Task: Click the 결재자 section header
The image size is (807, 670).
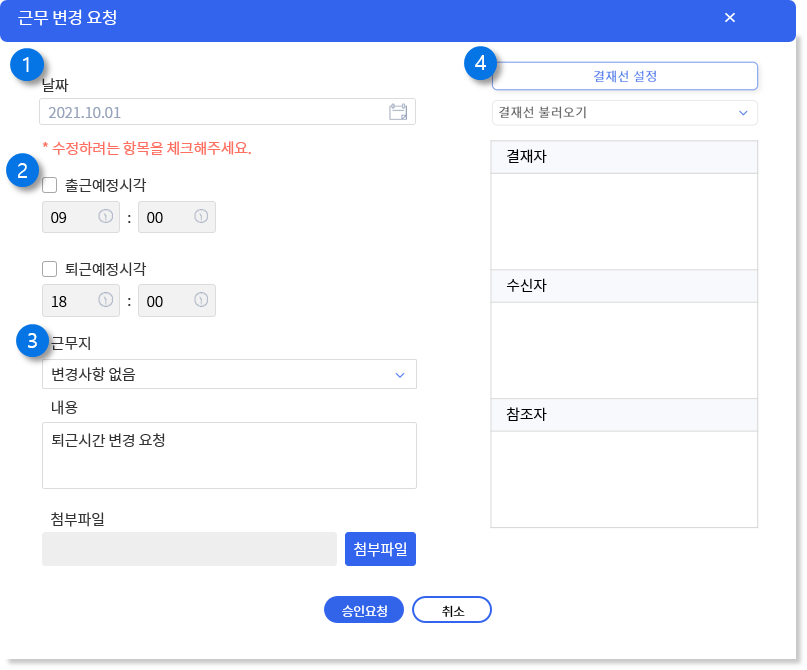Action: (x=624, y=157)
